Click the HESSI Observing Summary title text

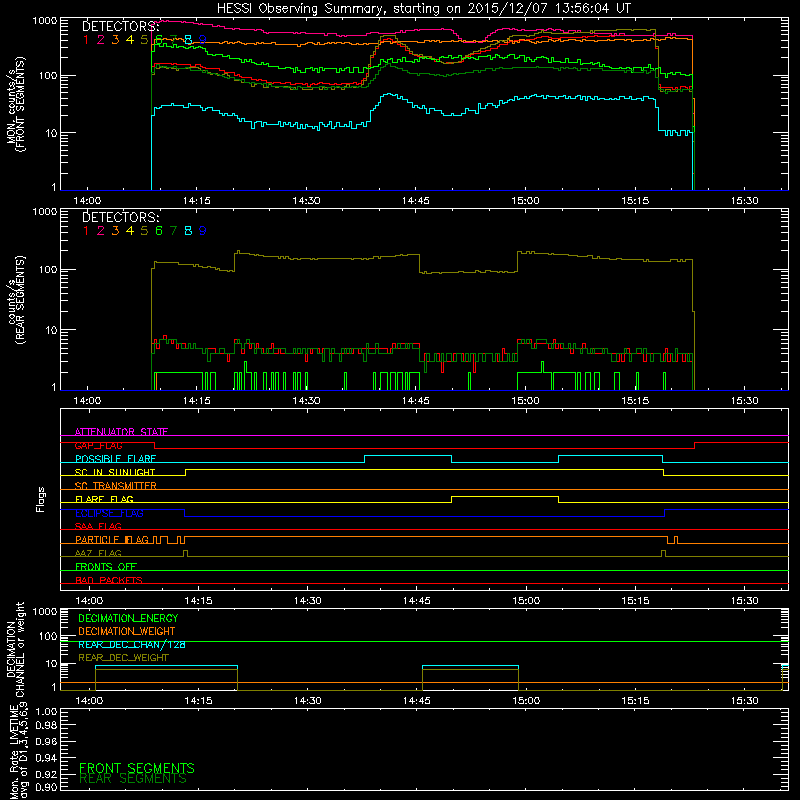pyautogui.click(x=423, y=8)
